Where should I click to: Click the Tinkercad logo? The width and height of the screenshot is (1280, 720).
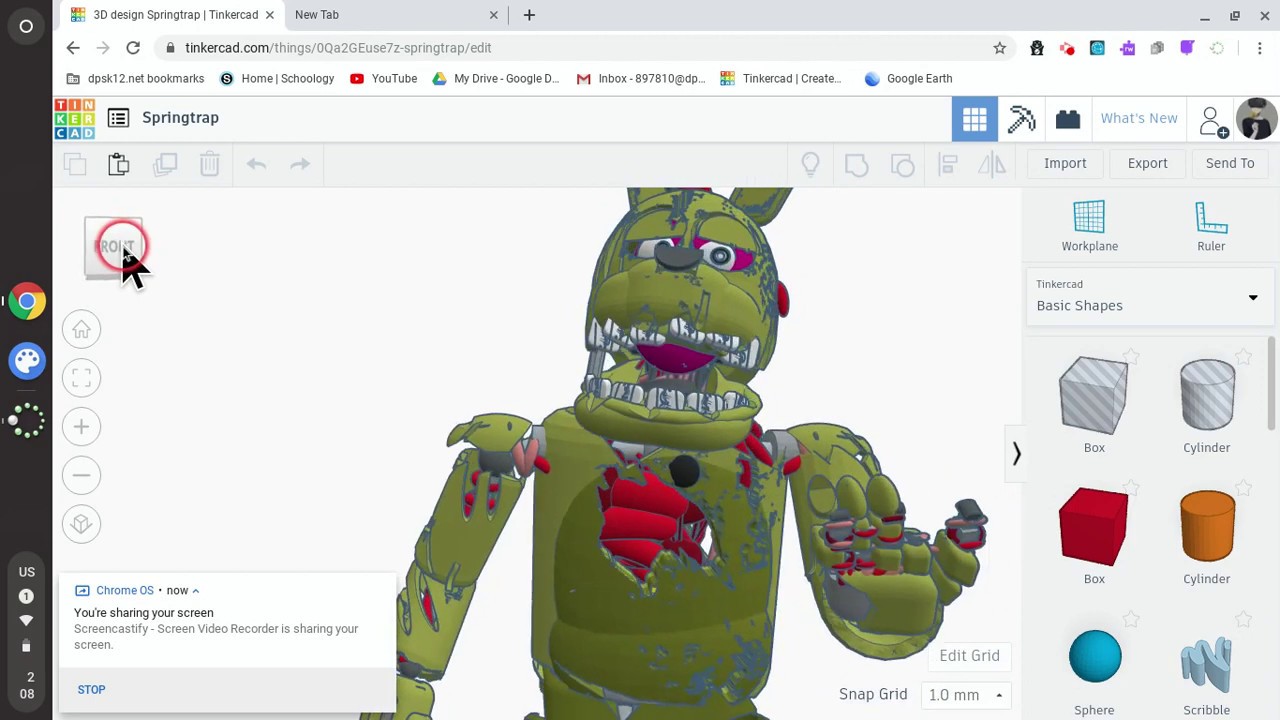[75, 118]
